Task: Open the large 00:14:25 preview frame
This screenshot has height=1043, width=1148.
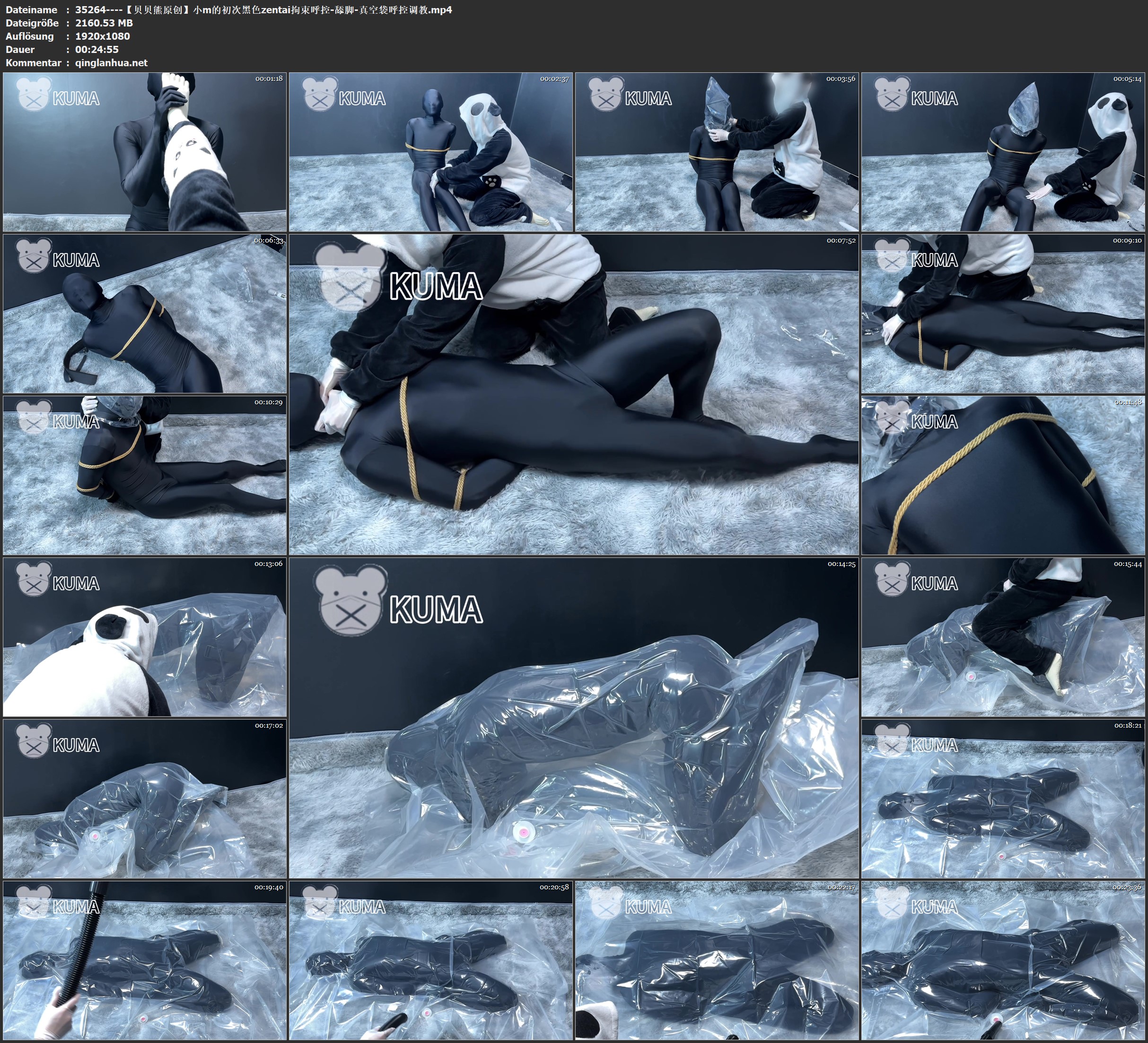Action: click(573, 717)
